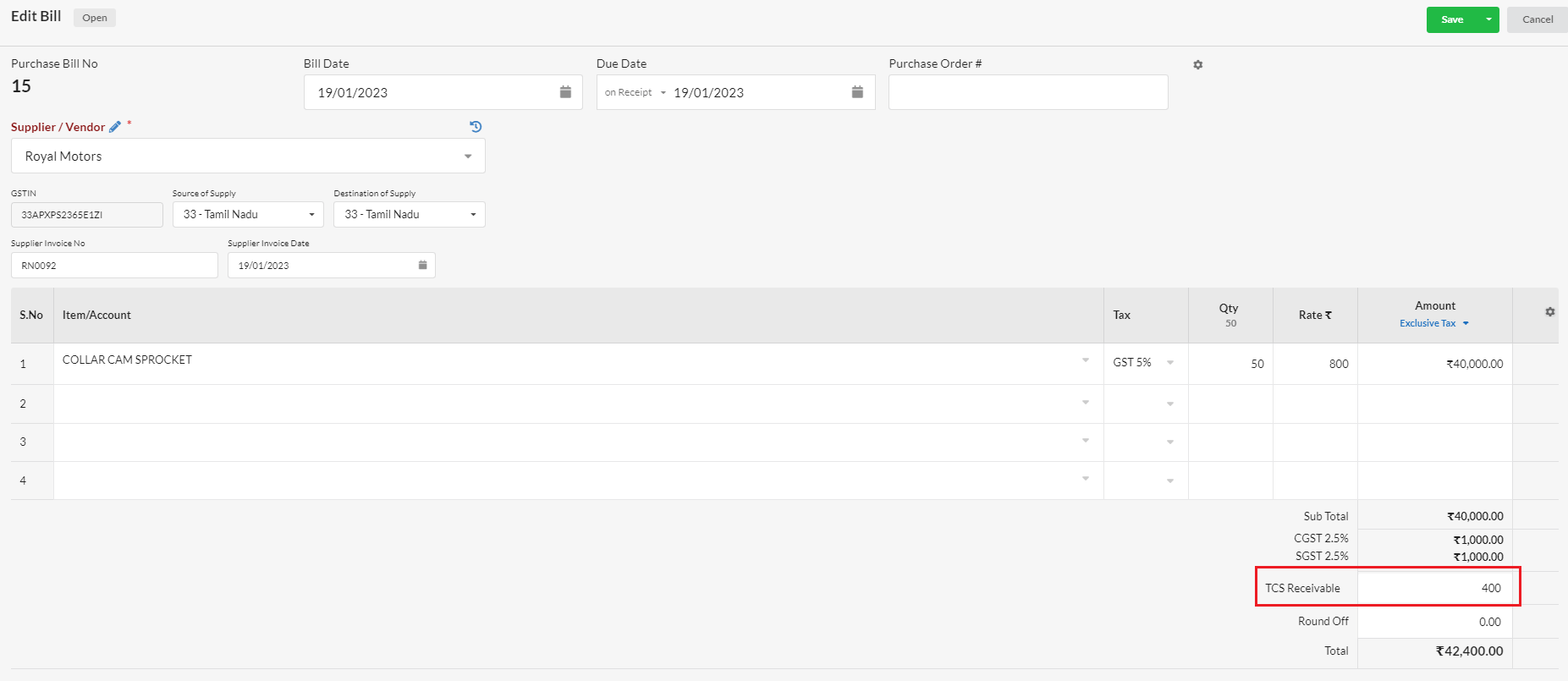Click the Supplier Invoice Date field
The image size is (1568, 681).
(x=331, y=266)
